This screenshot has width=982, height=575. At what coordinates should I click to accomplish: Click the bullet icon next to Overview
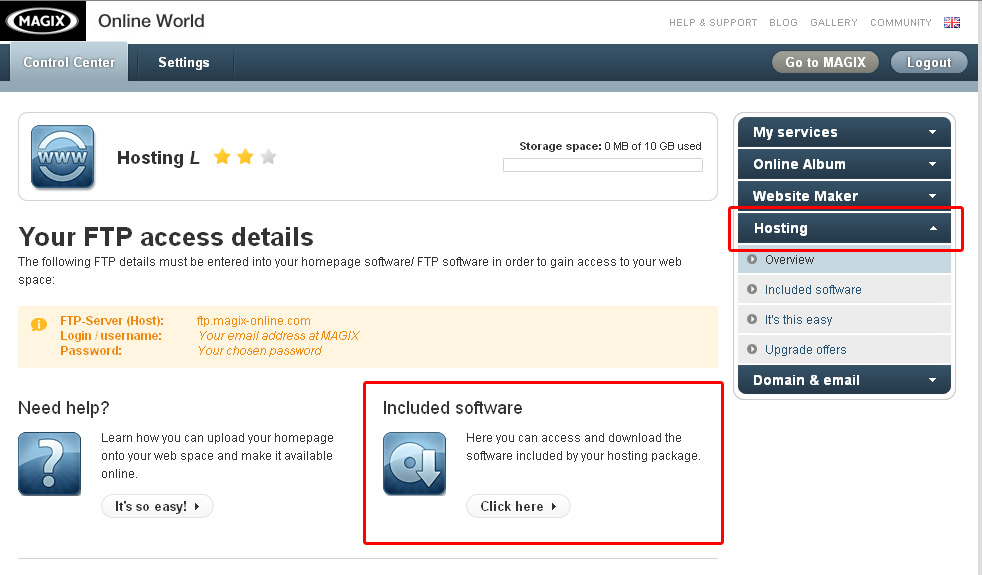752,259
